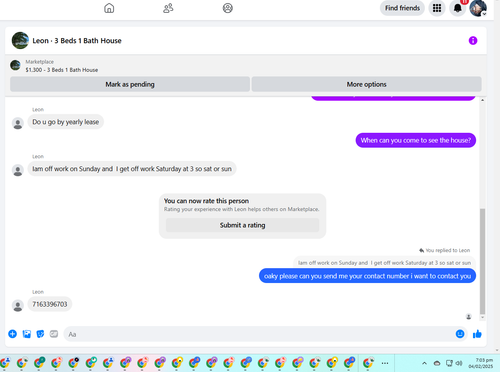Click the chat scrollbar thumb
The image size is (500, 372).
(482, 261)
